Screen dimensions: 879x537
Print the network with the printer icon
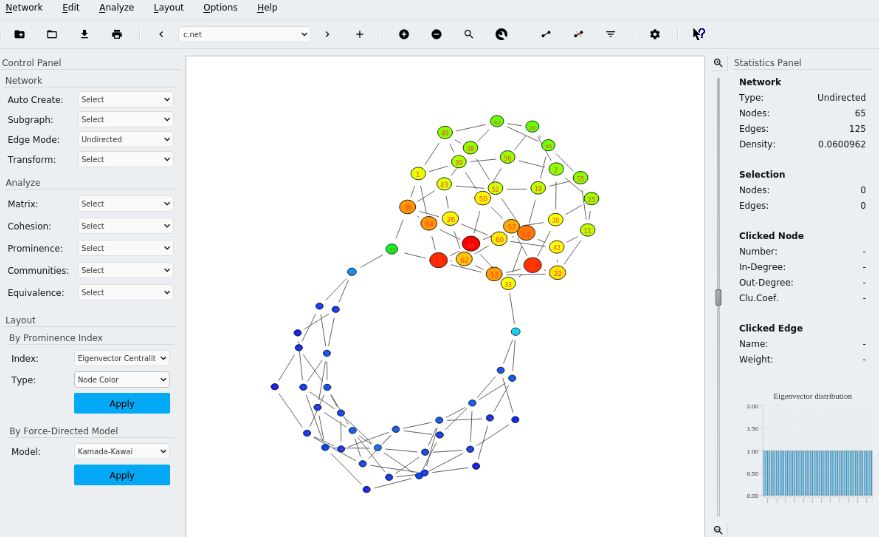point(117,34)
